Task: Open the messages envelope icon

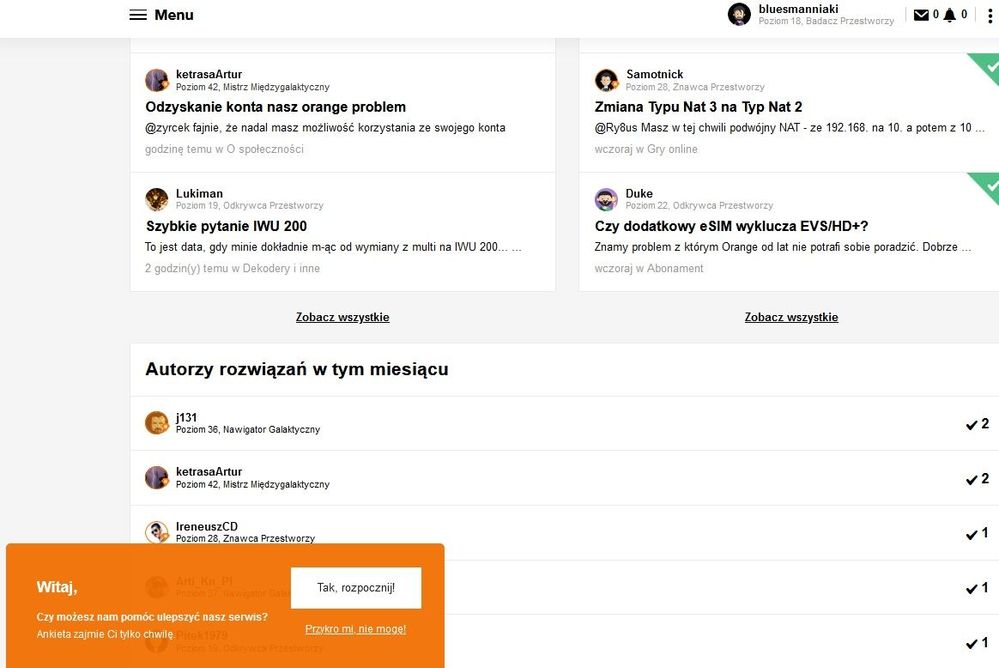Action: tap(921, 15)
